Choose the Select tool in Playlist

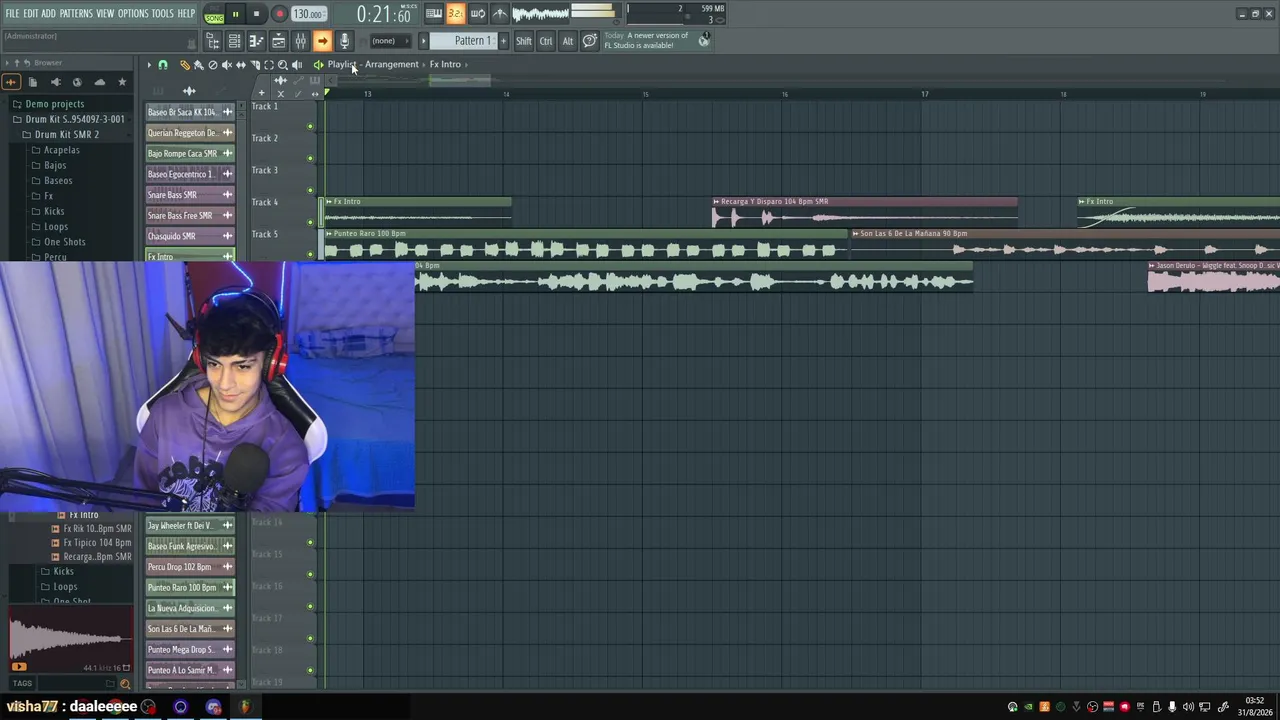click(268, 65)
